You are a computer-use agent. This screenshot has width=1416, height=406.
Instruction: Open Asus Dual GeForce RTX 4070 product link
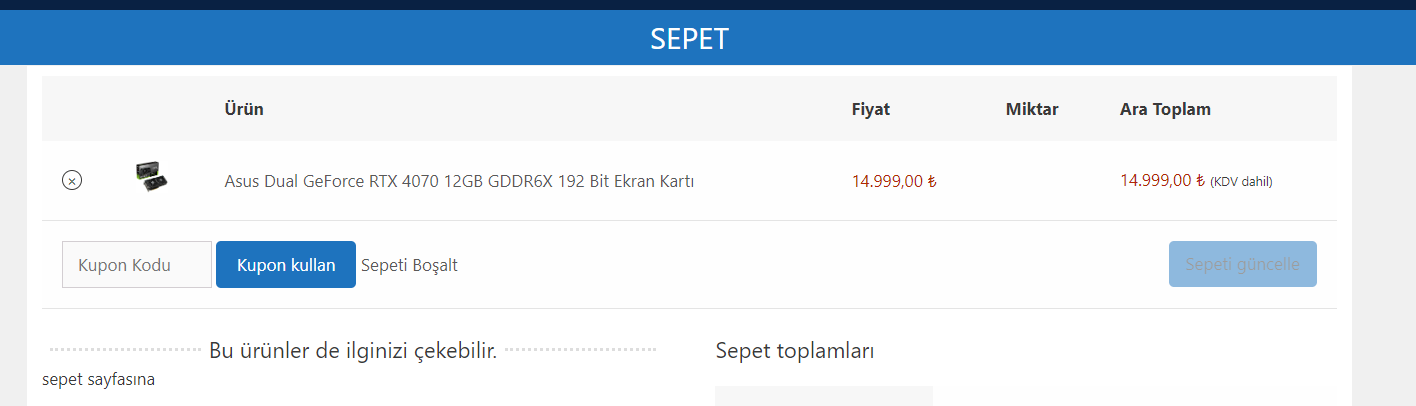click(x=459, y=181)
